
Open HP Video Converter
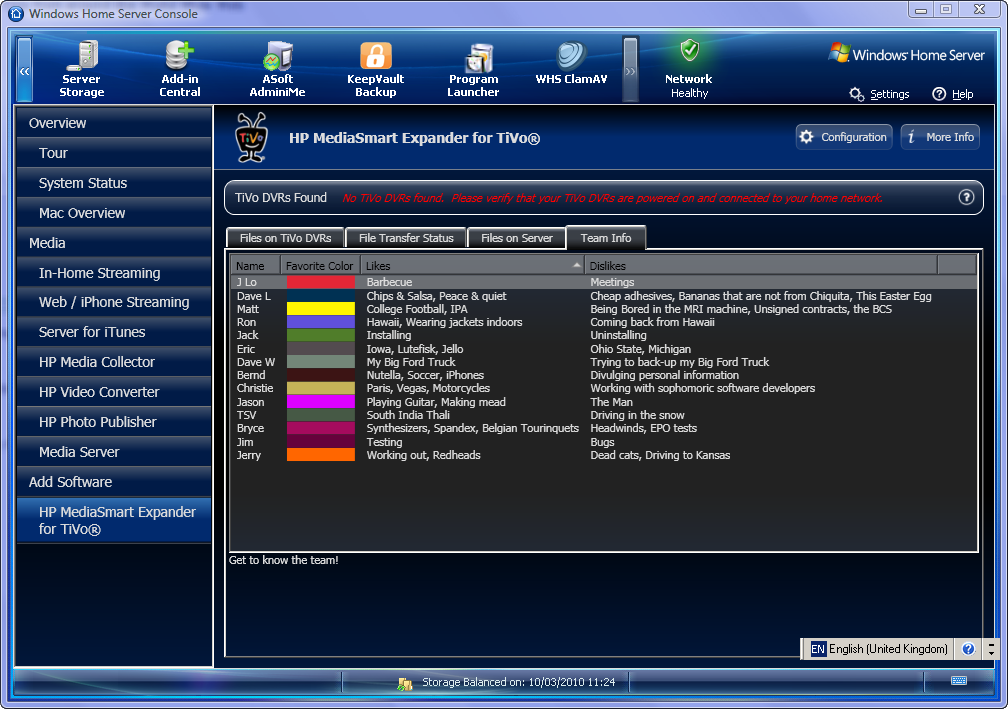[x=114, y=392]
